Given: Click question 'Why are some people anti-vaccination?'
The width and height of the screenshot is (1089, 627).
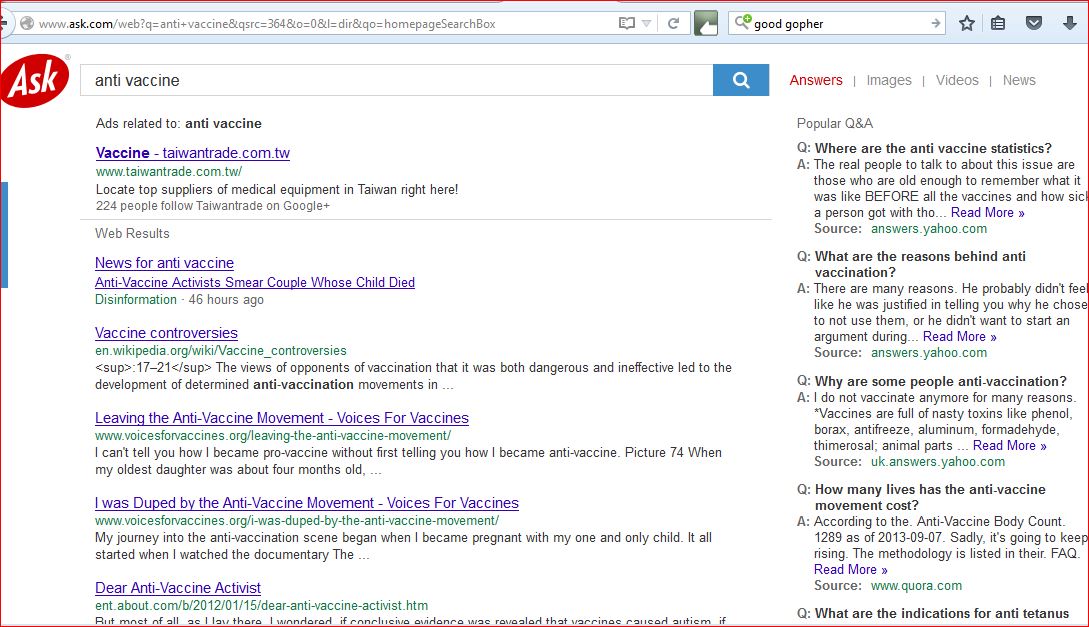Looking at the screenshot, I should tap(940, 381).
